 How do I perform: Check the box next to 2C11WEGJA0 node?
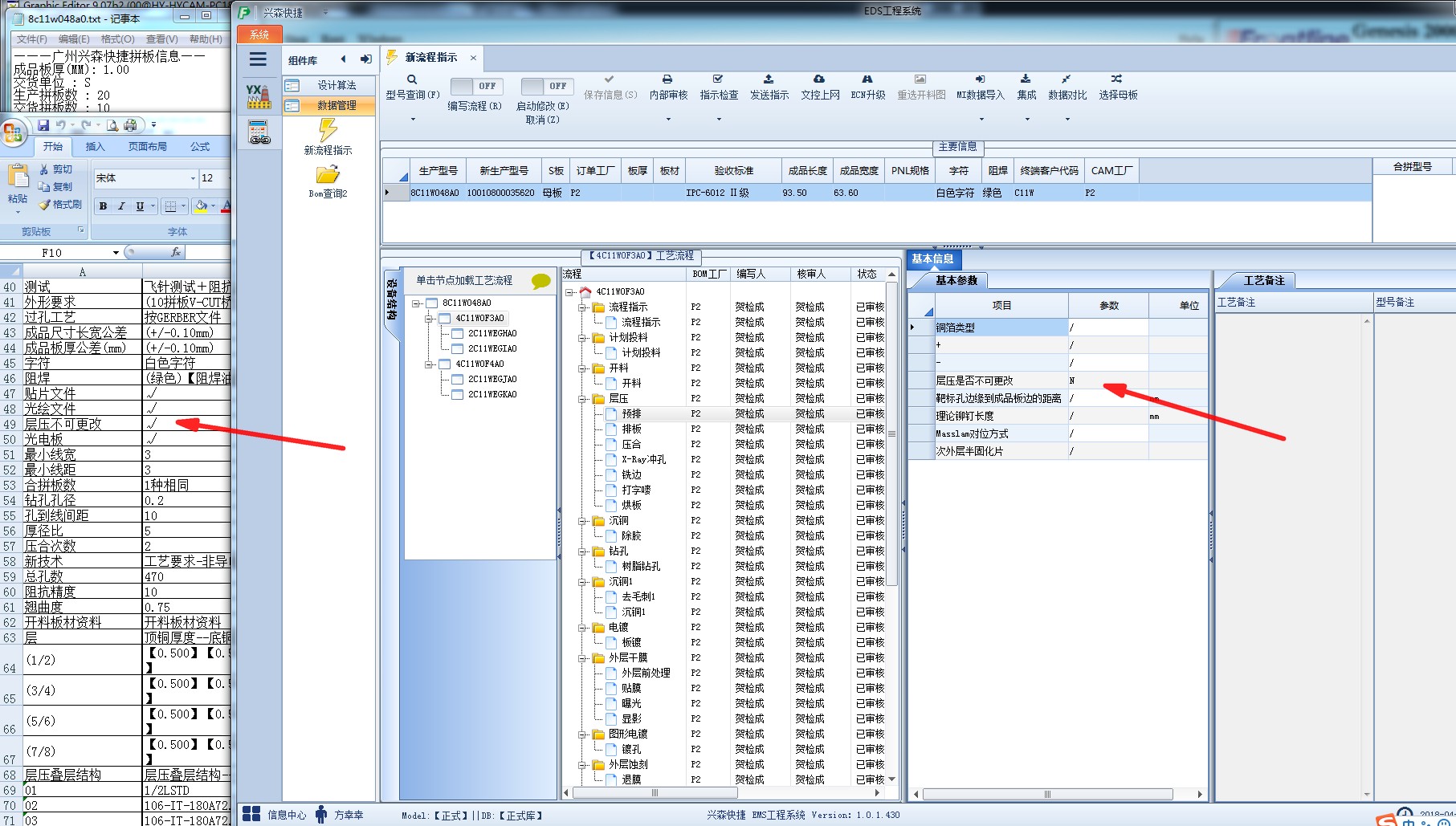click(x=458, y=379)
